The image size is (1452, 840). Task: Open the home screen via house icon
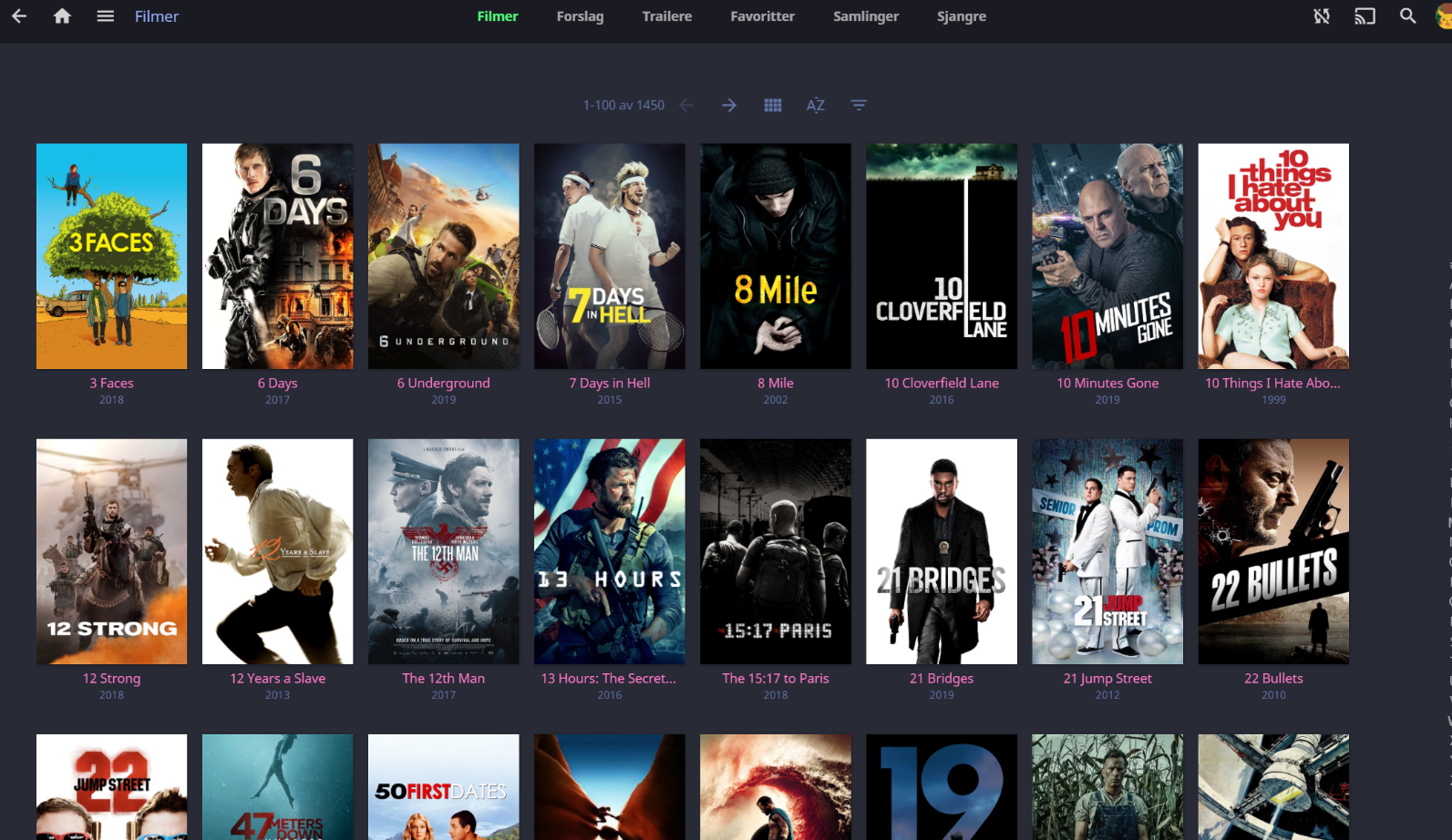pyautogui.click(x=62, y=16)
